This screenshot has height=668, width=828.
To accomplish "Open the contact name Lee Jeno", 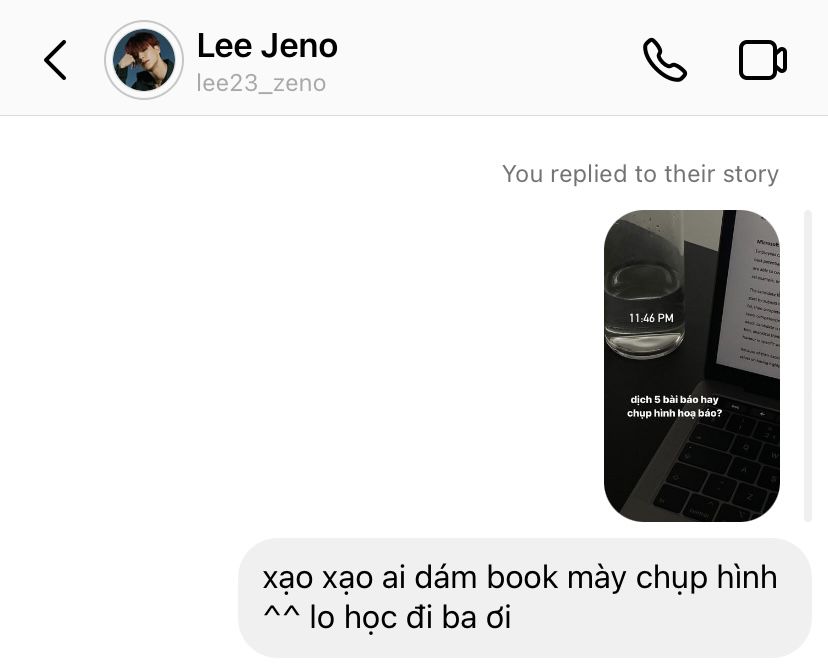I will (267, 46).
